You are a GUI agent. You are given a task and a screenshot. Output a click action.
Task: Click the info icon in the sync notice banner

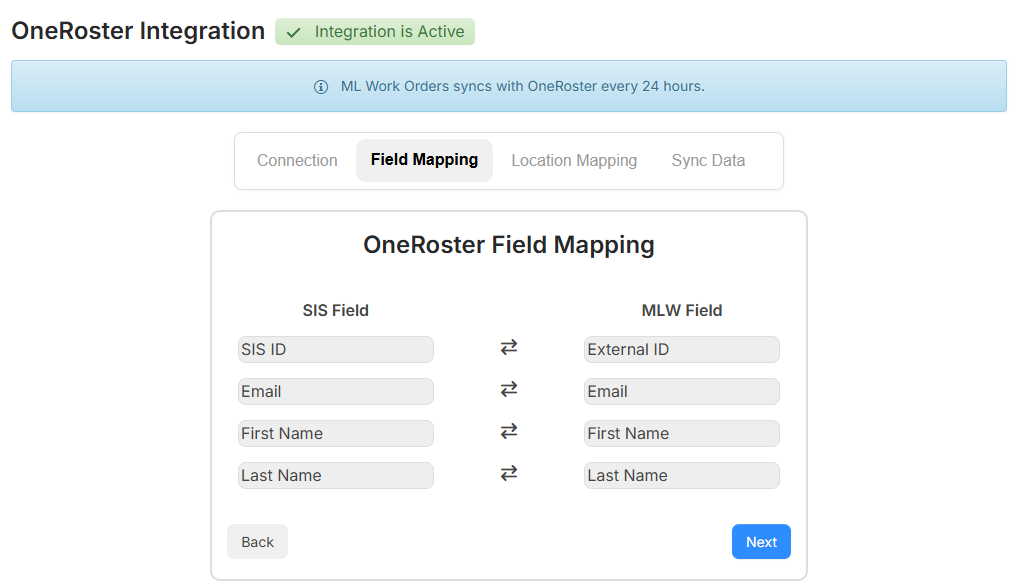point(320,86)
